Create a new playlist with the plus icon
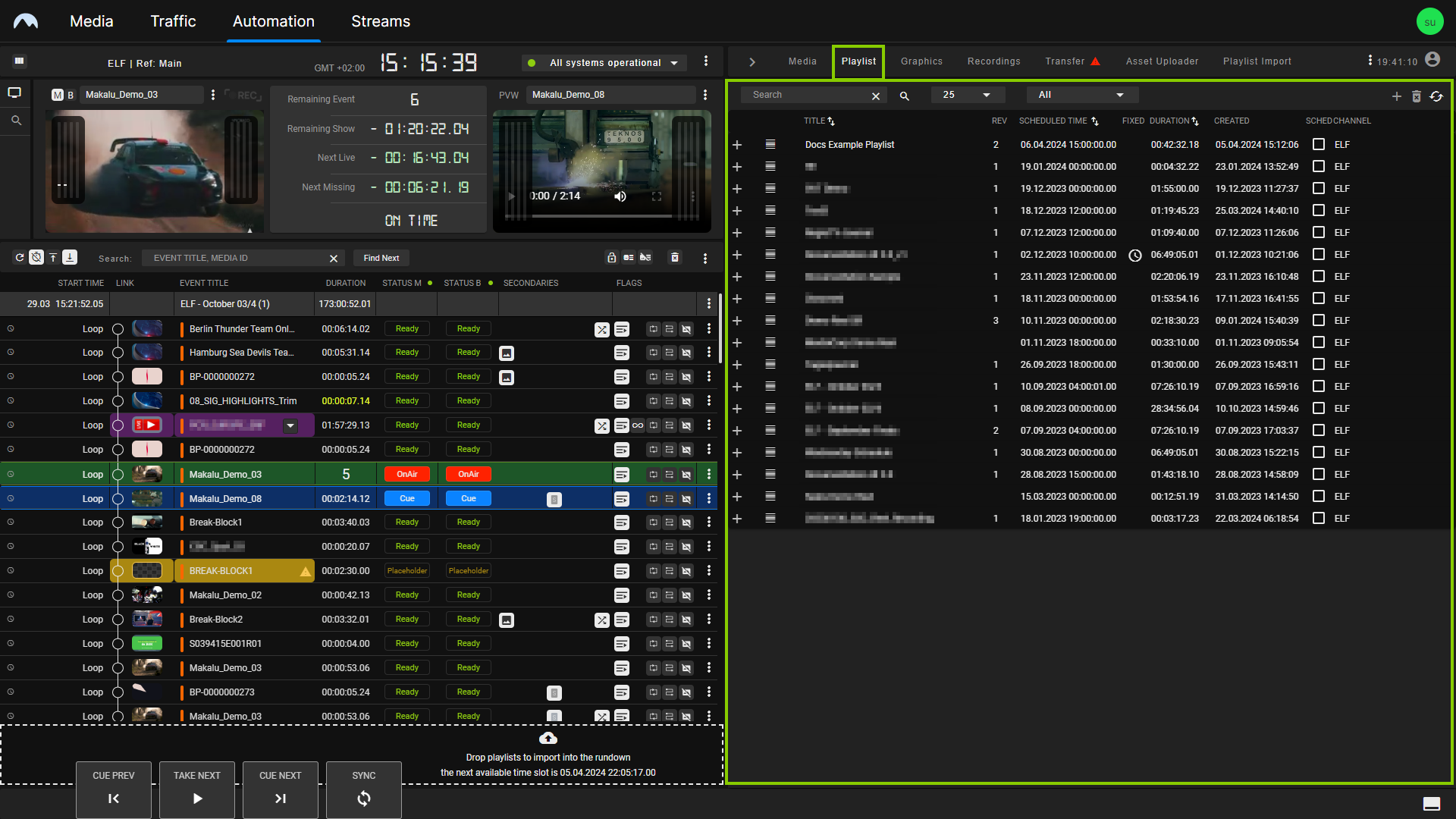 [x=1397, y=96]
